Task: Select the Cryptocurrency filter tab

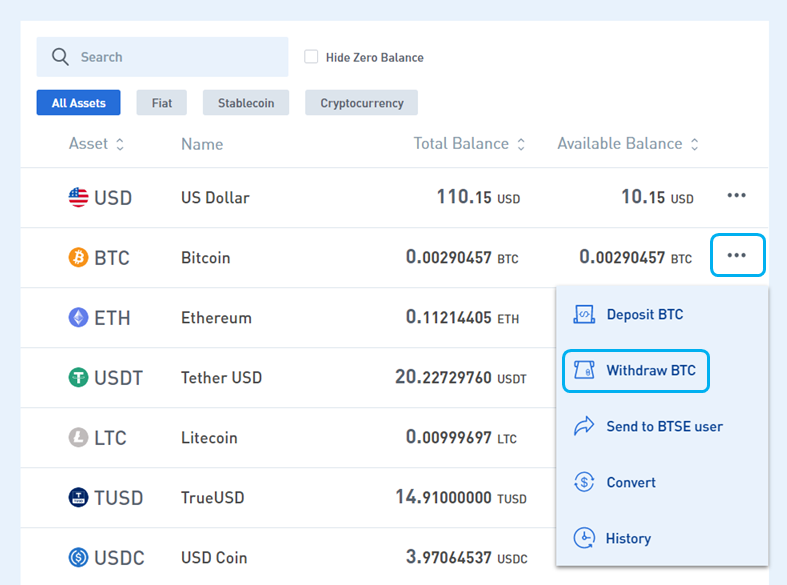Action: click(361, 103)
